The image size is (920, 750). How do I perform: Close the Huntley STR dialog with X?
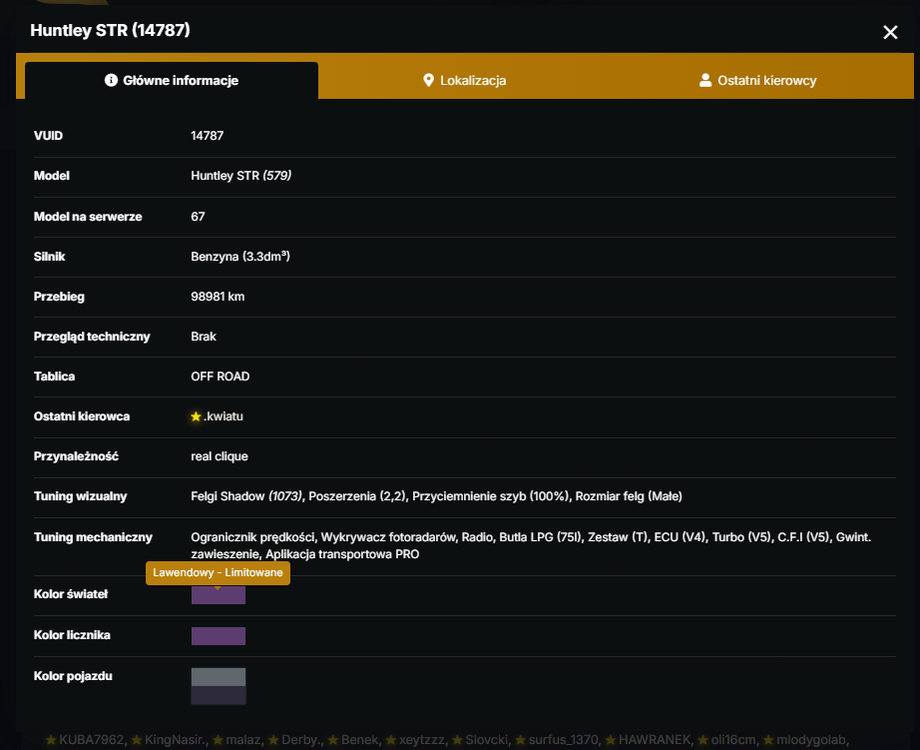click(x=890, y=32)
